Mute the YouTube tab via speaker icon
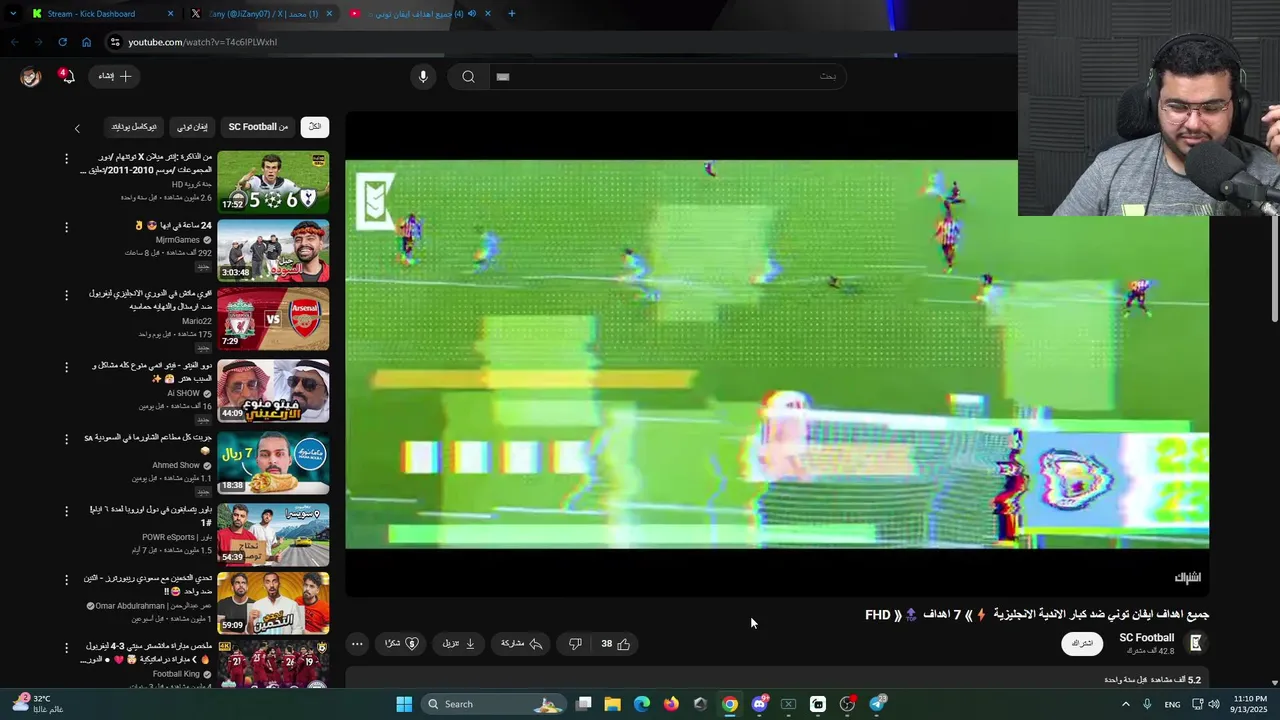The width and height of the screenshot is (1280, 720). [x=471, y=14]
